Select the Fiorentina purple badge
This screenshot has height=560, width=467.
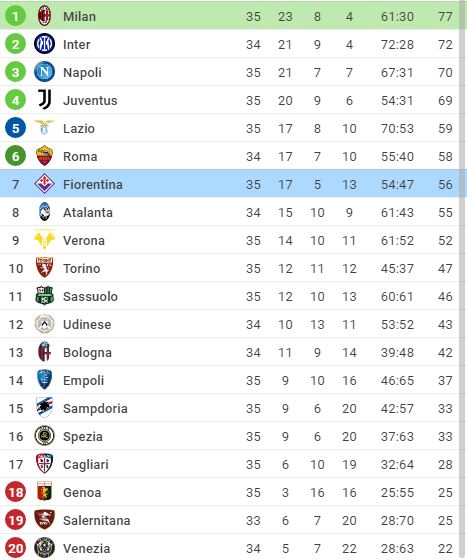point(44,184)
